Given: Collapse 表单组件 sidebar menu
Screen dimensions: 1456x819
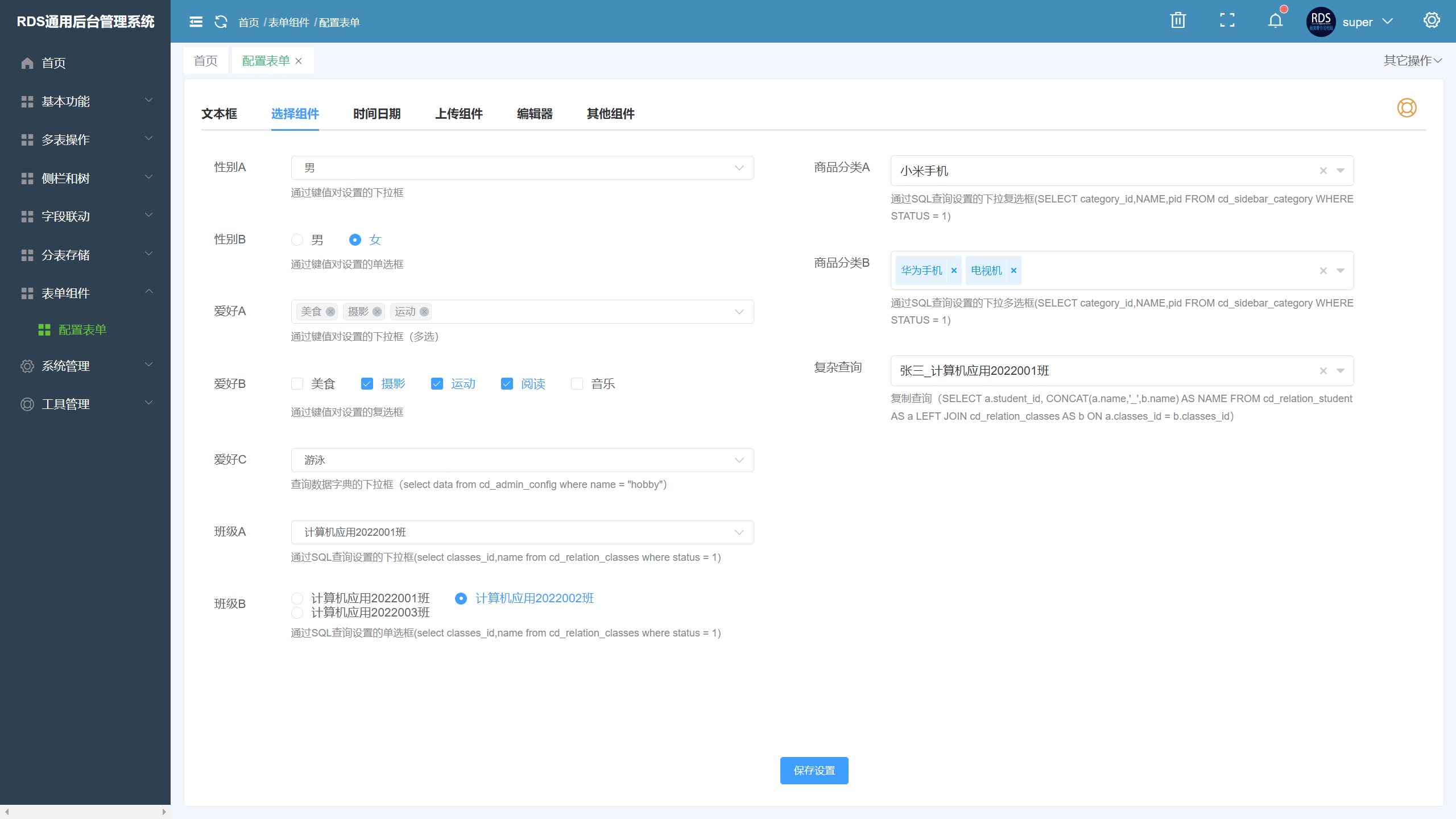Looking at the screenshot, I should tap(85, 293).
